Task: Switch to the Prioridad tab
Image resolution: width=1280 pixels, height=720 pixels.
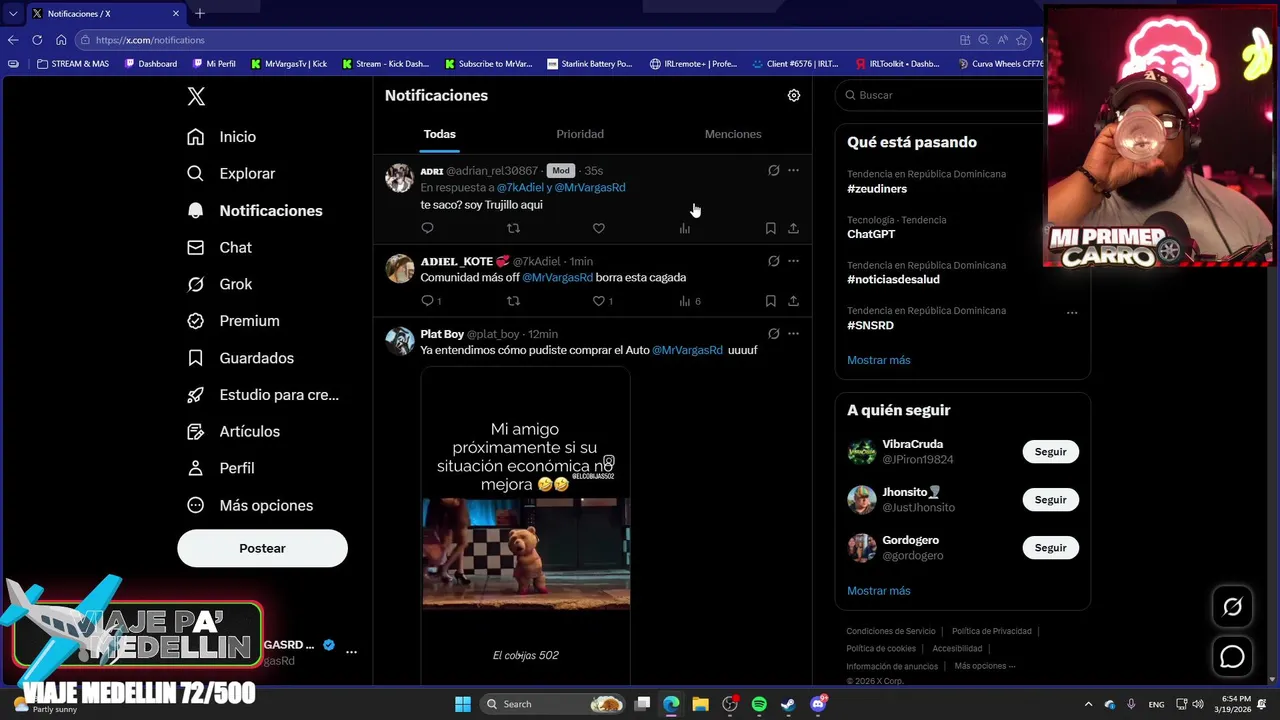Action: pyautogui.click(x=580, y=134)
